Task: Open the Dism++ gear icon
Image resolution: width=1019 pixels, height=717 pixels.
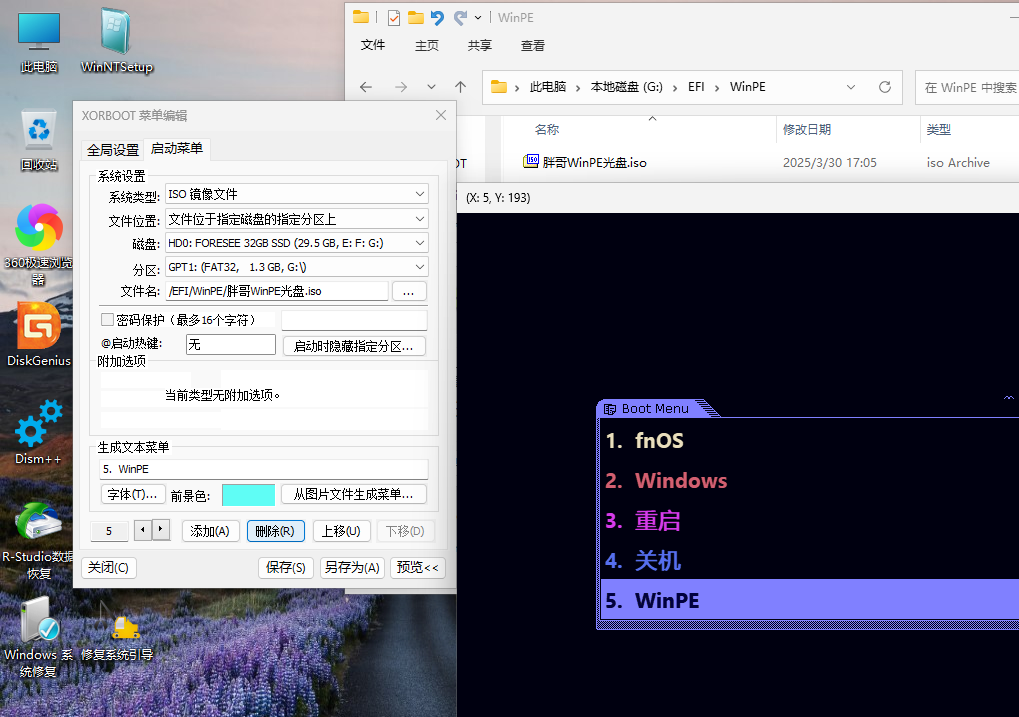Action: [x=39, y=432]
